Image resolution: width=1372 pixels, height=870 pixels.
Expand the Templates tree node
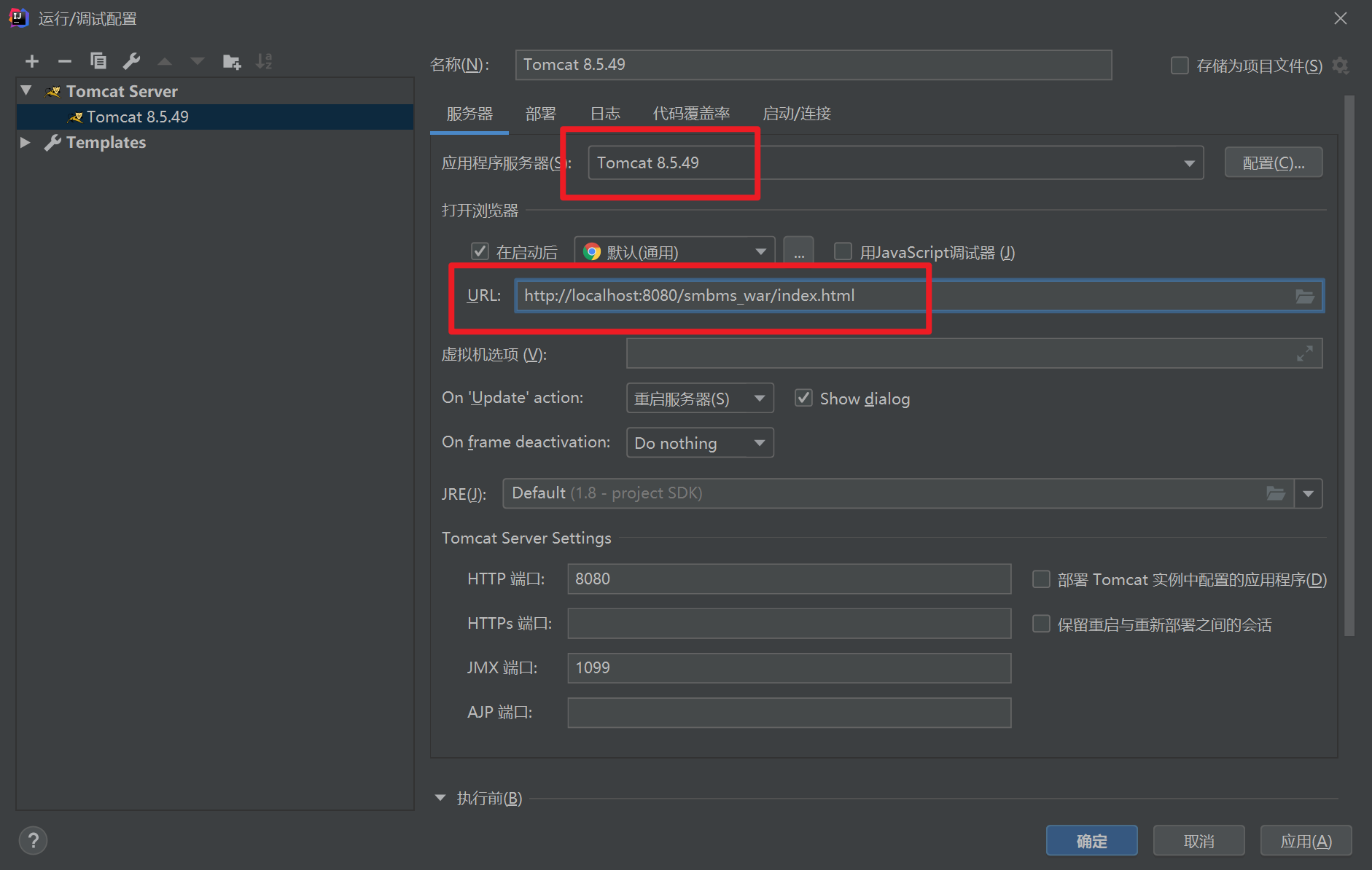pos(26,142)
